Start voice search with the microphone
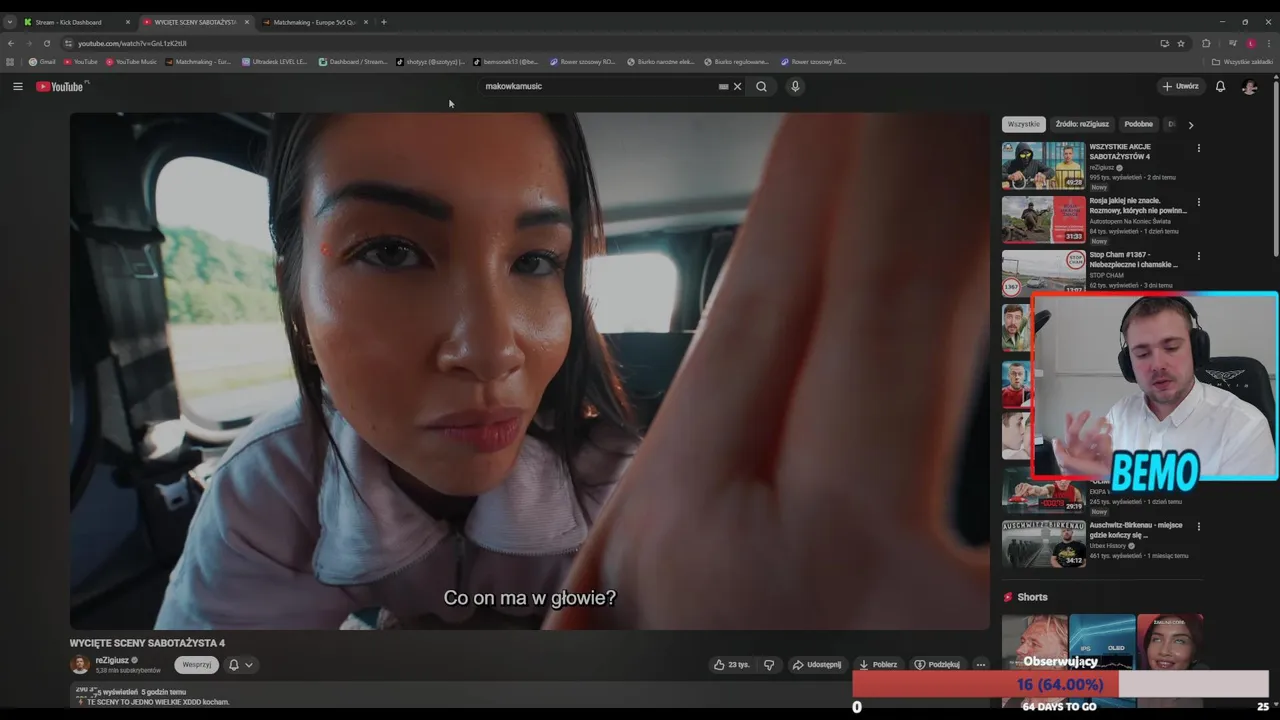 pyautogui.click(x=795, y=86)
